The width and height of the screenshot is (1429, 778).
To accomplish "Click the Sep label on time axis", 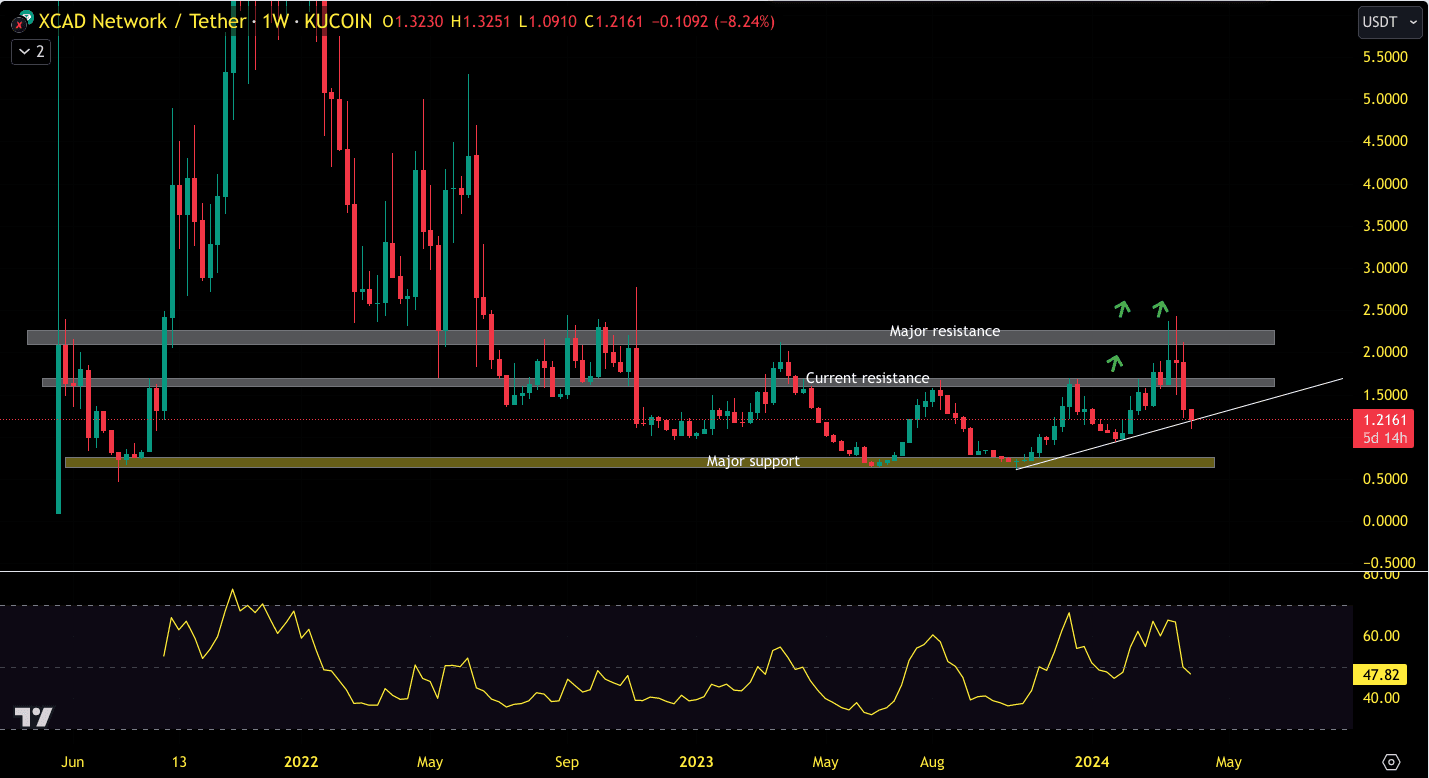I will (x=567, y=762).
